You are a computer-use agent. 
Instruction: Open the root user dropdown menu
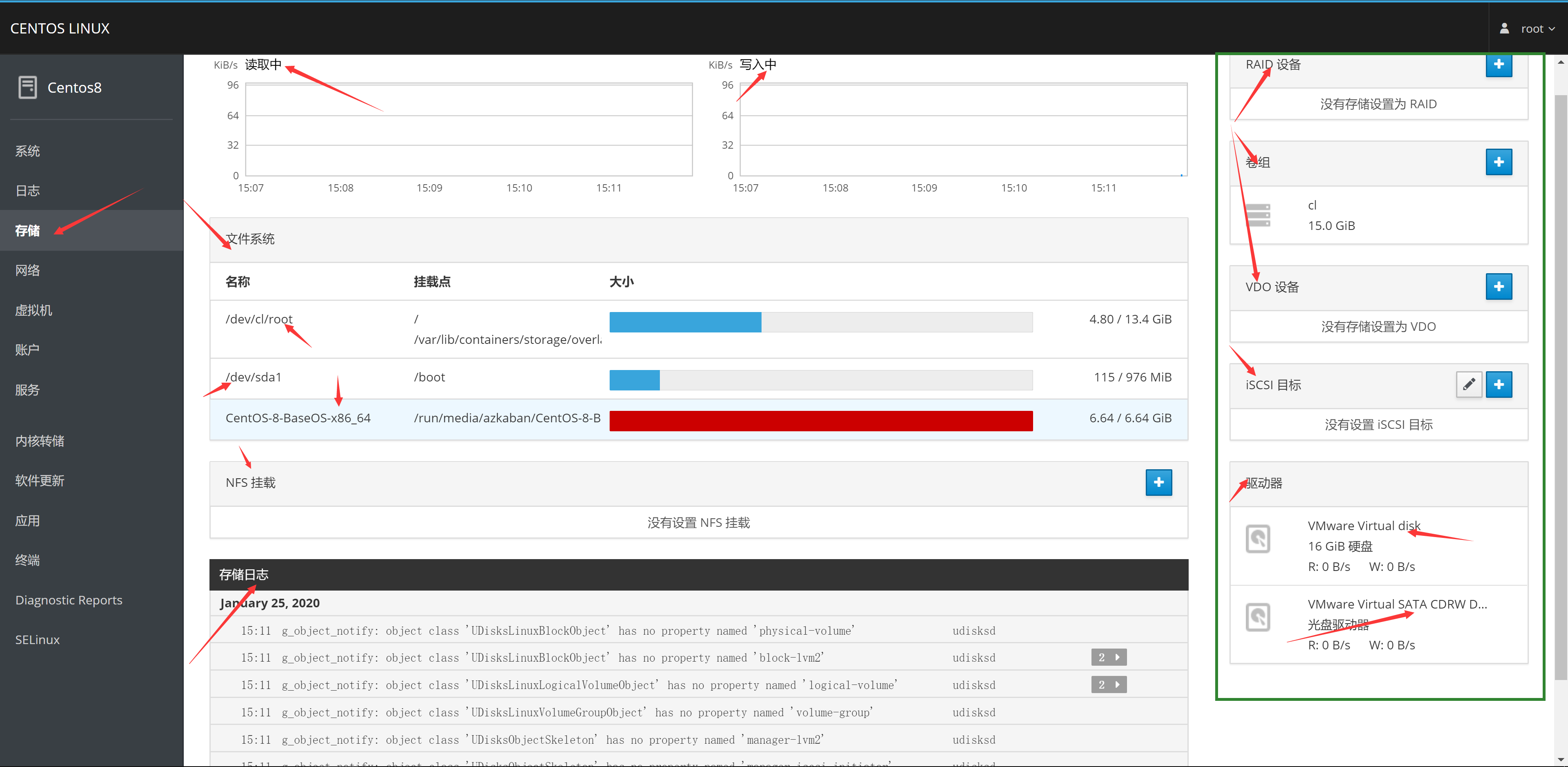[1537, 29]
